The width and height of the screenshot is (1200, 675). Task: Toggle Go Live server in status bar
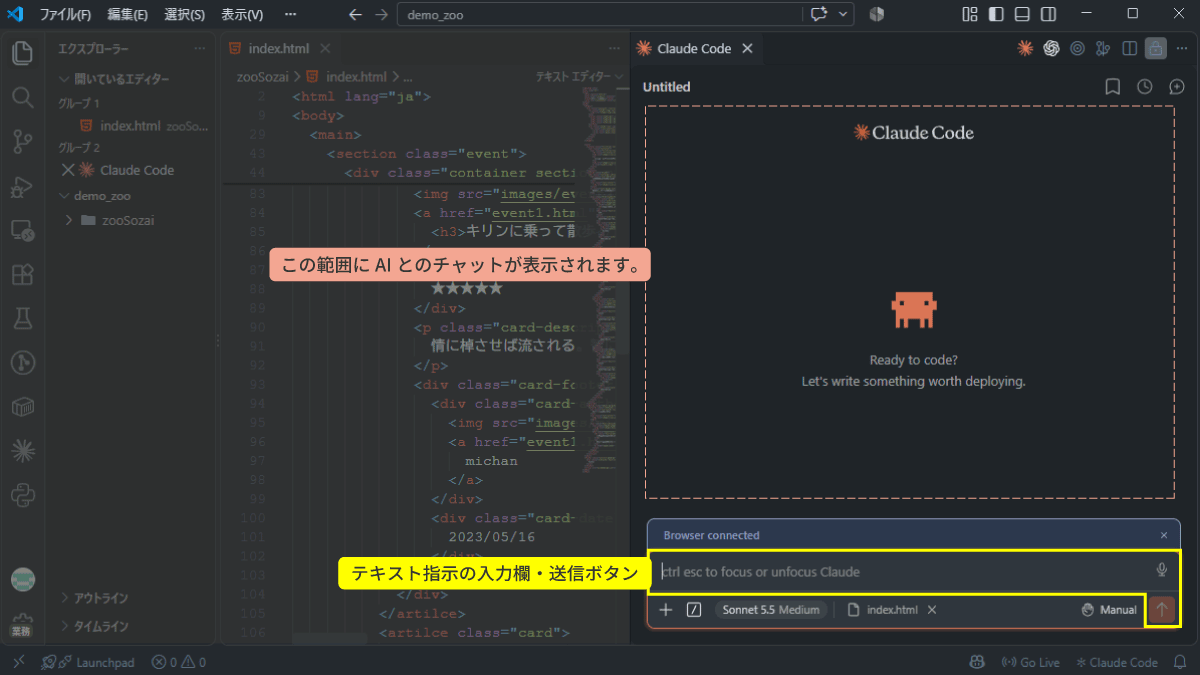1030,662
